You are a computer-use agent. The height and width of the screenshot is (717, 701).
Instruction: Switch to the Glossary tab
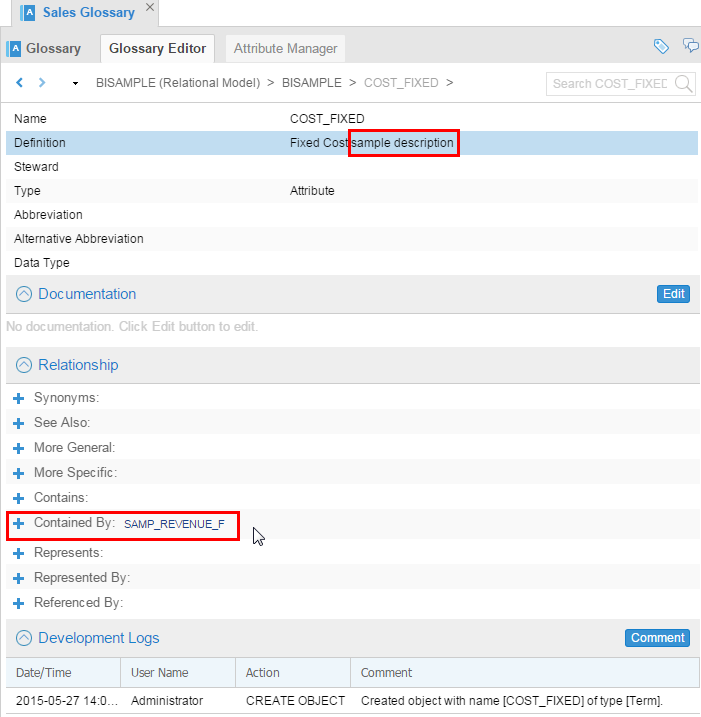44,48
